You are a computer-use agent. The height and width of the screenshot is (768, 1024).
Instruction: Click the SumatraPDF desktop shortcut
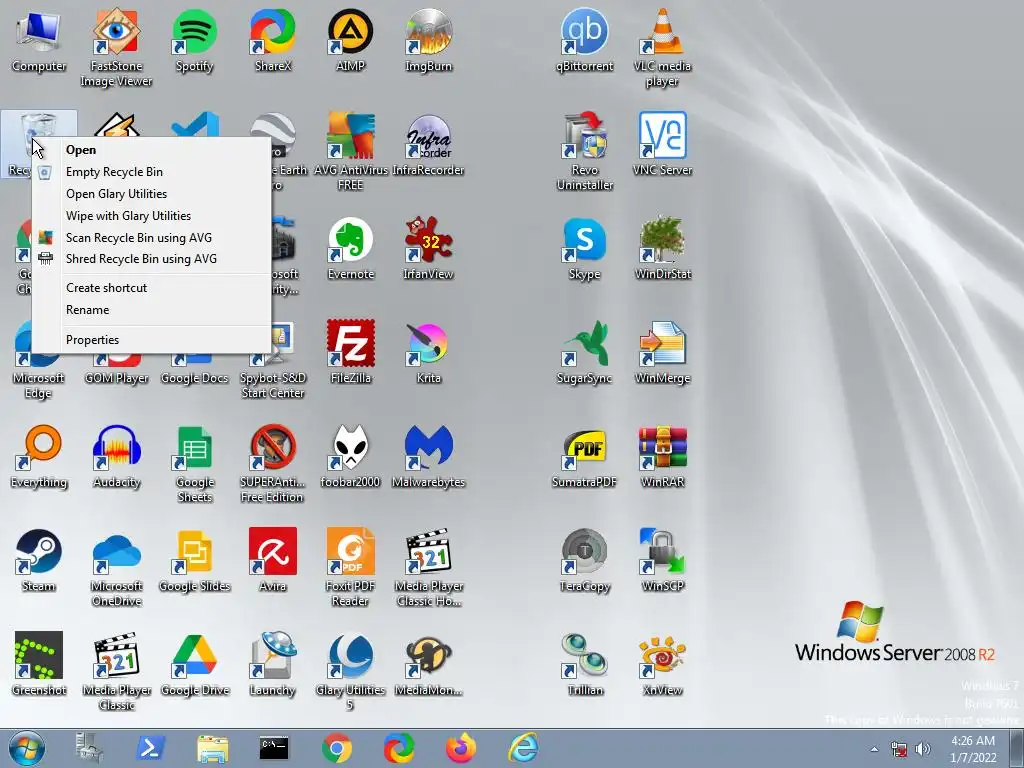click(584, 457)
